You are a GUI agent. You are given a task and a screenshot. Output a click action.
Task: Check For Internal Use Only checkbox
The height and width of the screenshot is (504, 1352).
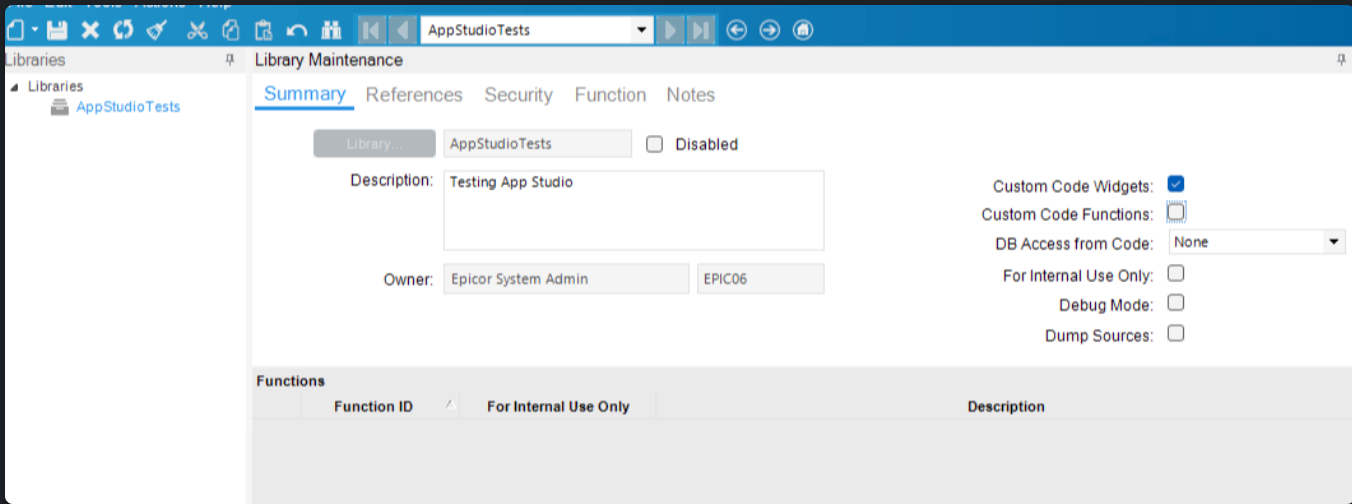(1176, 273)
